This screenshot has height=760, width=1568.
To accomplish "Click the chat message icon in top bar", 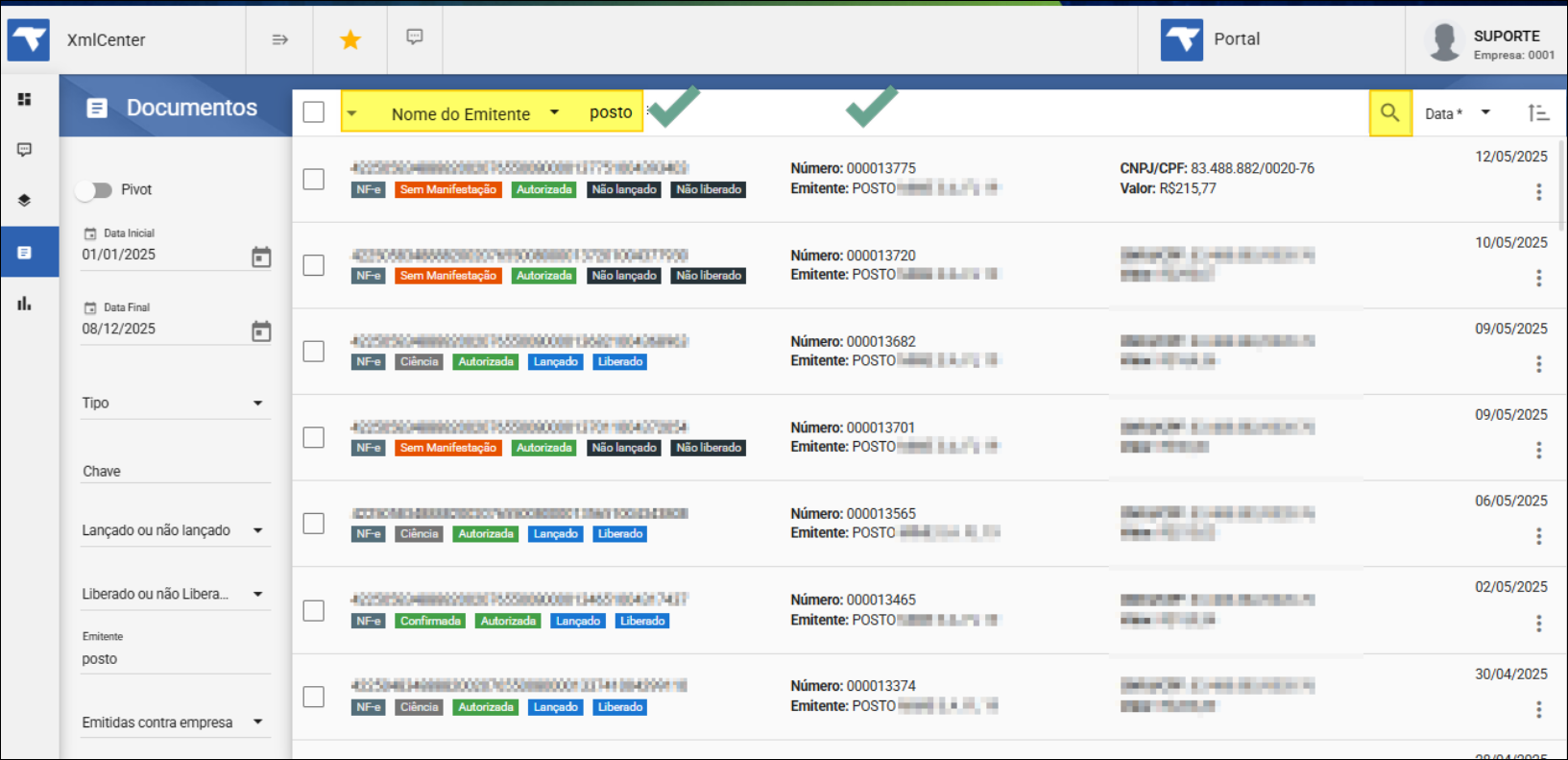I will 415,37.
